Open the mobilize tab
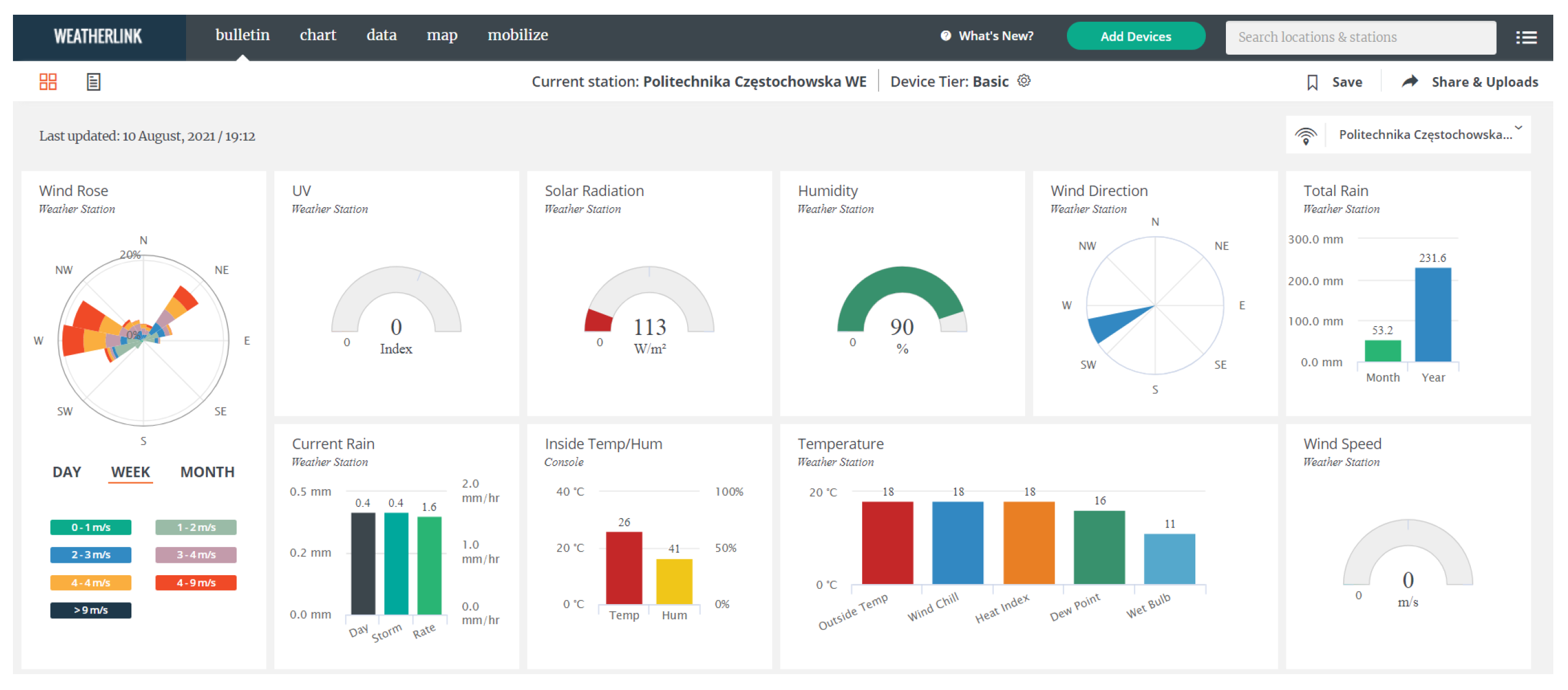Screen dimensions: 1568x690 click(x=518, y=35)
